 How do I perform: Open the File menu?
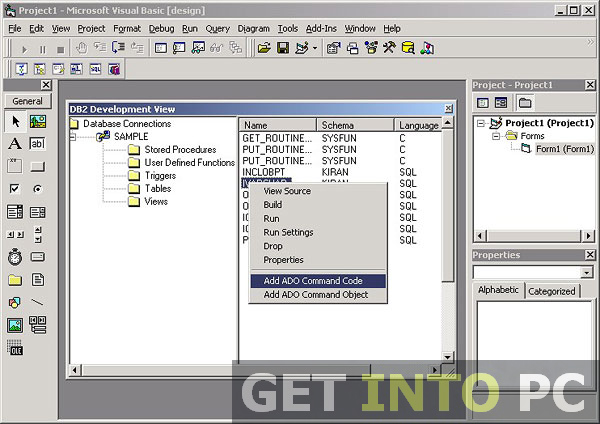pos(15,29)
